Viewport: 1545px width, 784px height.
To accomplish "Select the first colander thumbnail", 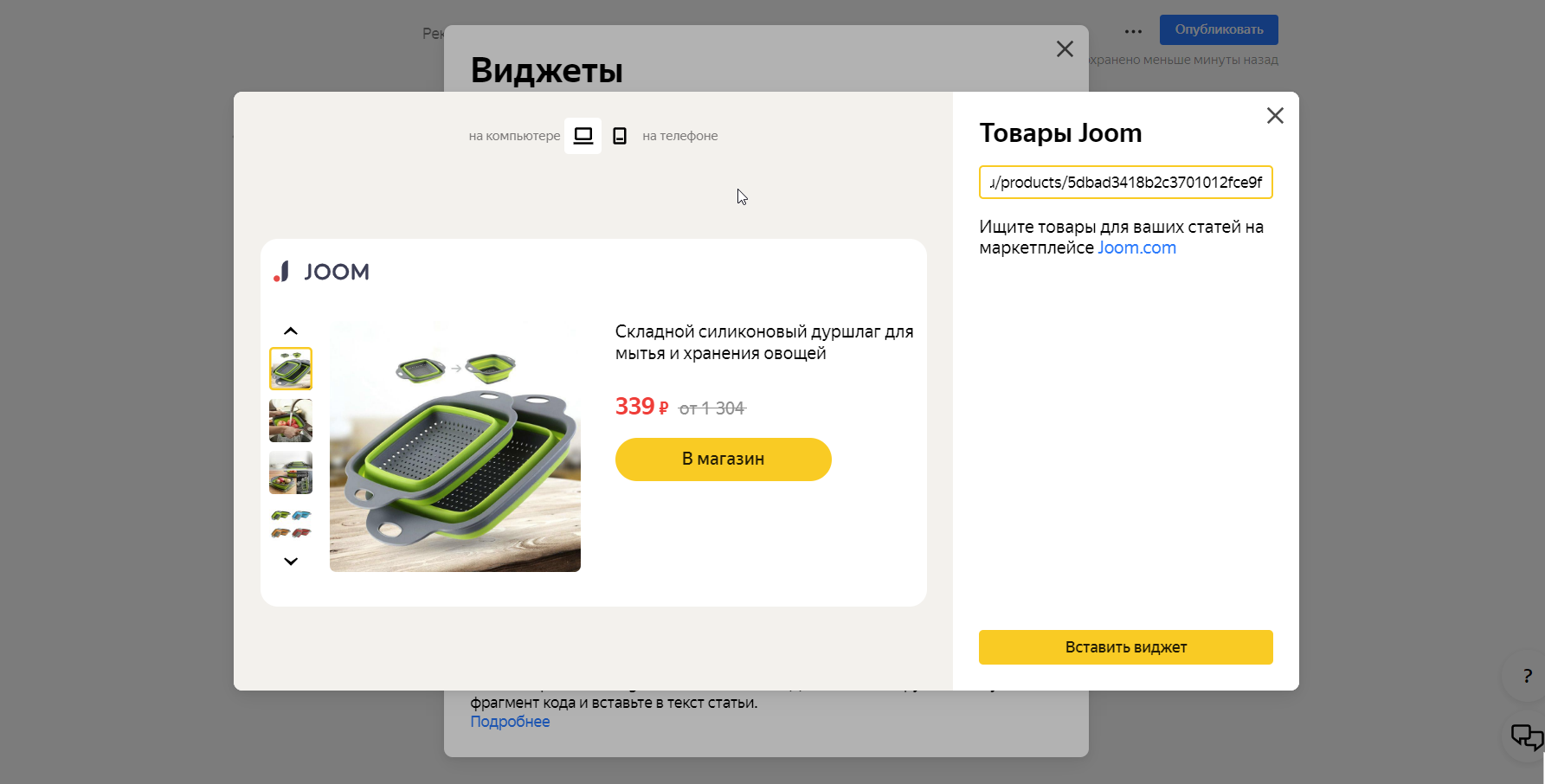I will pos(291,369).
